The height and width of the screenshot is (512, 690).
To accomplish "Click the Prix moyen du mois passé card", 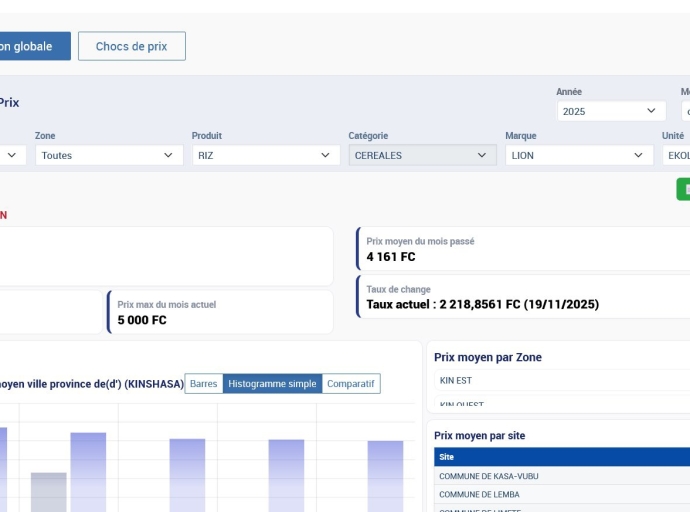I will click(x=523, y=249).
